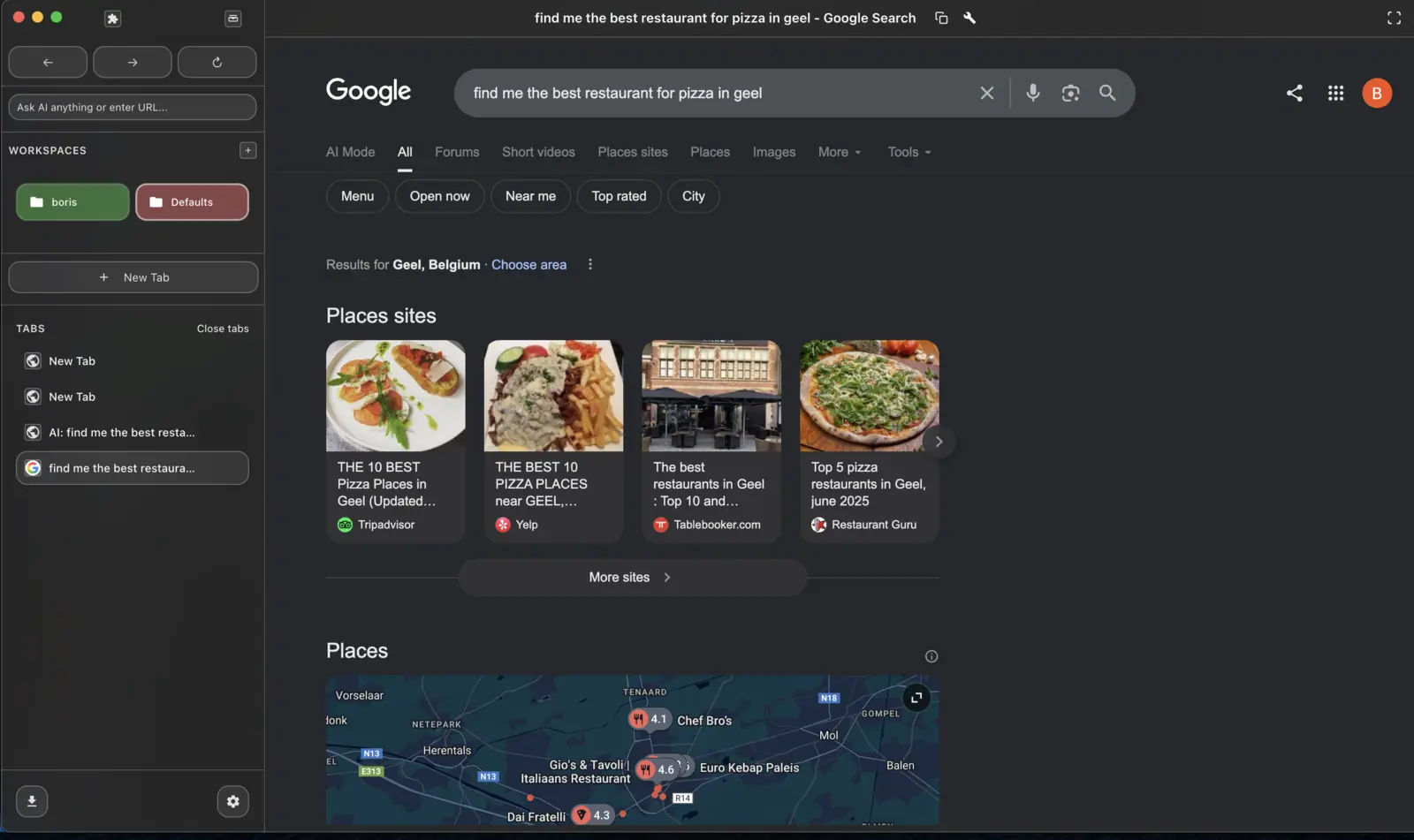Apply the Top rated filter chip
The width and height of the screenshot is (1414, 840).
(619, 196)
